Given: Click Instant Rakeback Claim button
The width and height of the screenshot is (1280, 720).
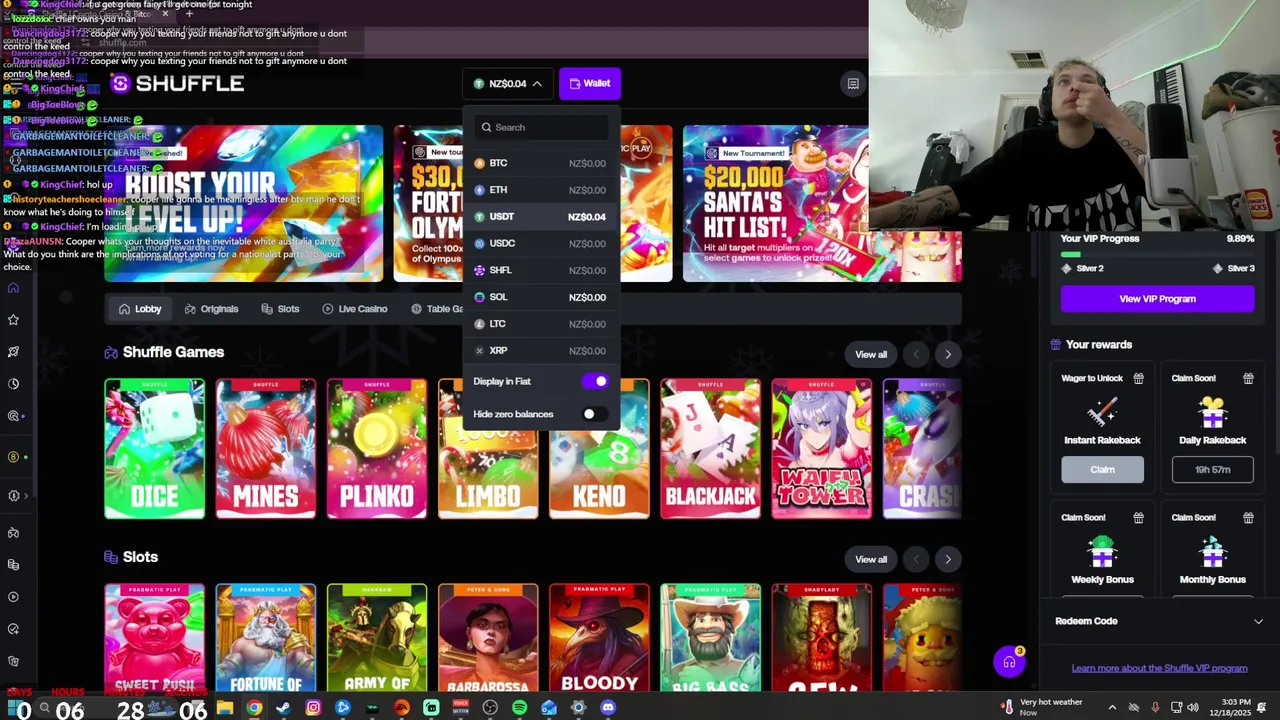Looking at the screenshot, I should (1102, 469).
